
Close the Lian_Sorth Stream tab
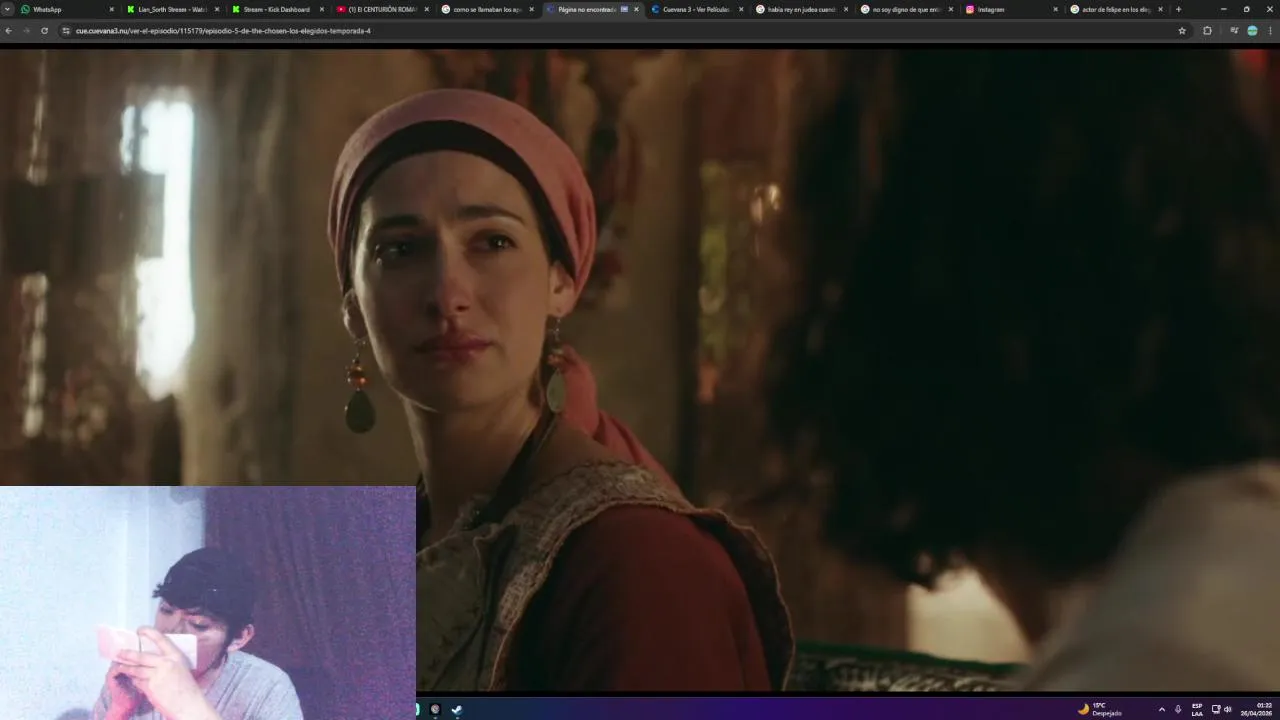pos(217,9)
